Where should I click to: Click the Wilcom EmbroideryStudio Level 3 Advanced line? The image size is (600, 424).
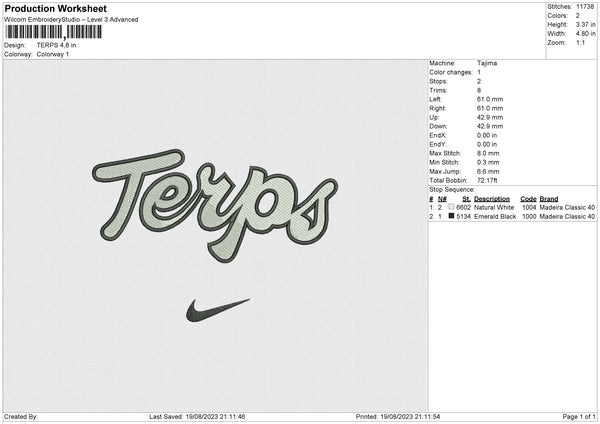(x=71, y=20)
